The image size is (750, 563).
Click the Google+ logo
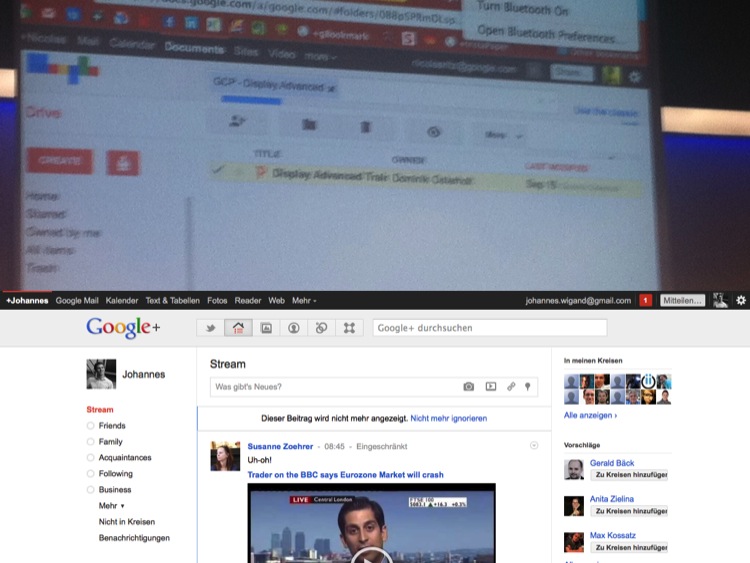123,328
